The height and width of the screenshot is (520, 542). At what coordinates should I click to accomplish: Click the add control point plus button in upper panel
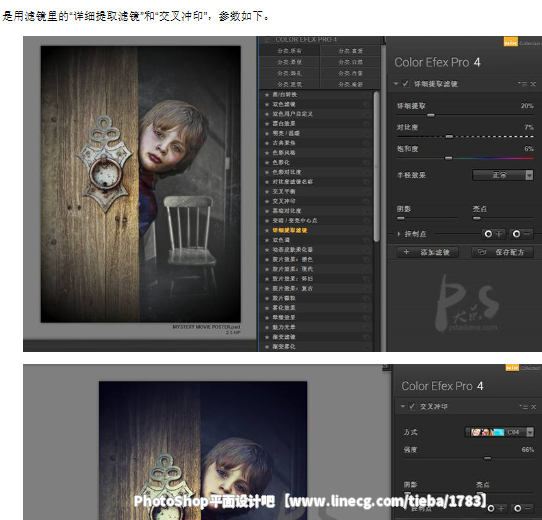pos(494,234)
